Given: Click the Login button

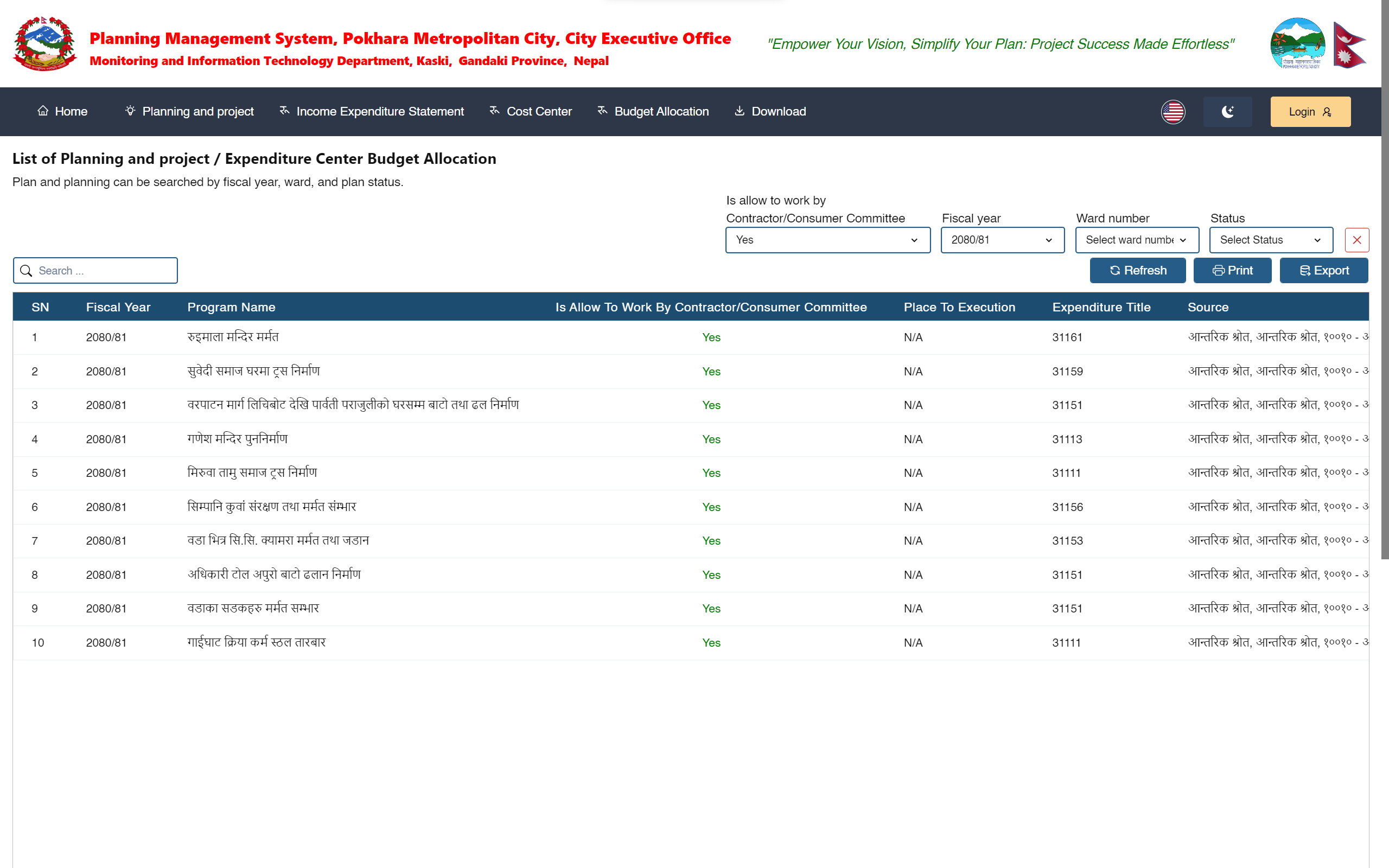Looking at the screenshot, I should click(1310, 111).
